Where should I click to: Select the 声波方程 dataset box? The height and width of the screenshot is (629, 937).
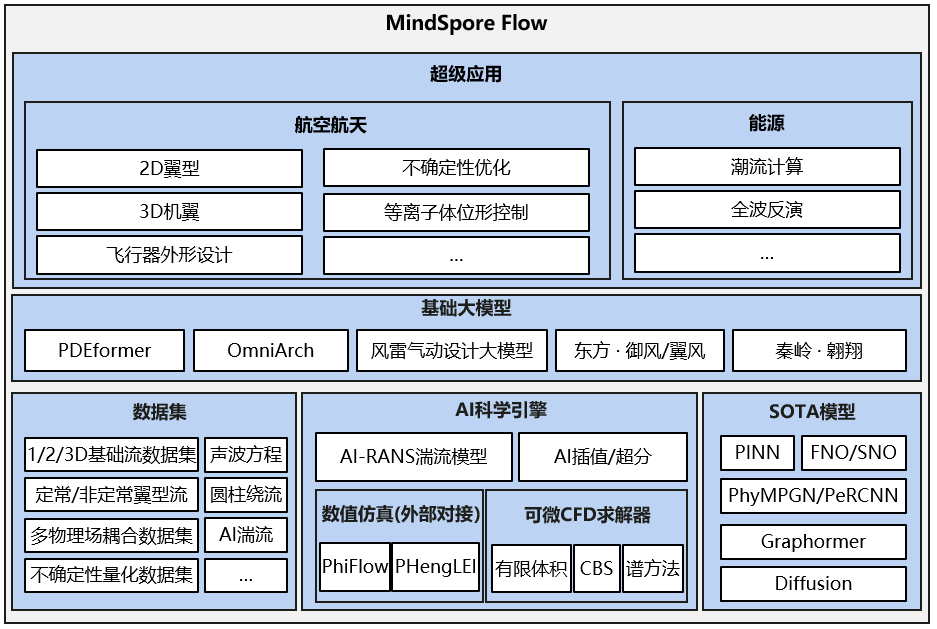tap(246, 455)
